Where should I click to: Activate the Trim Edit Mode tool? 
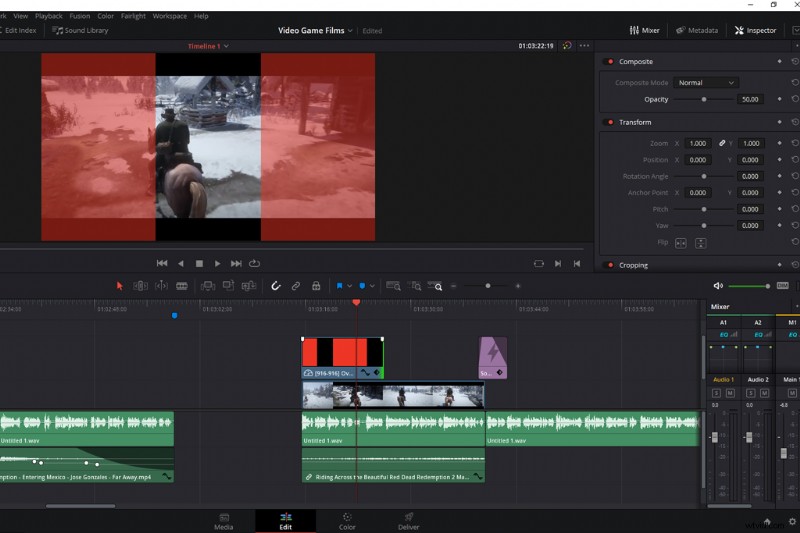[x=140, y=286]
